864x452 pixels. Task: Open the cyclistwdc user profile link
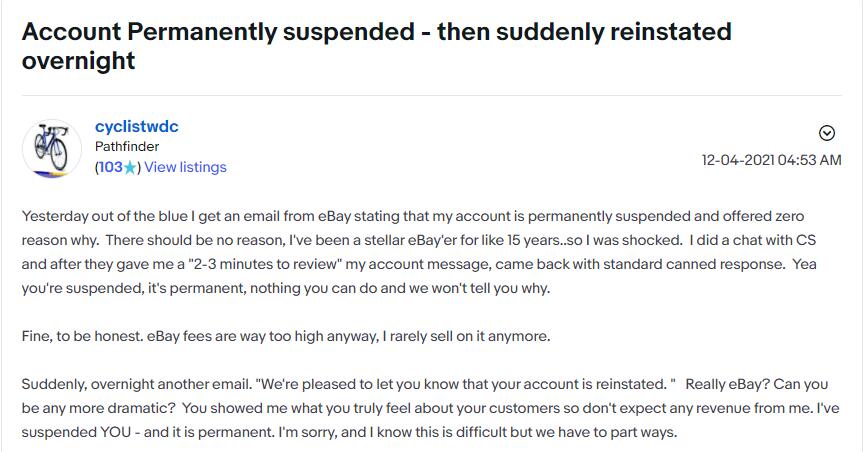[x=137, y=126]
